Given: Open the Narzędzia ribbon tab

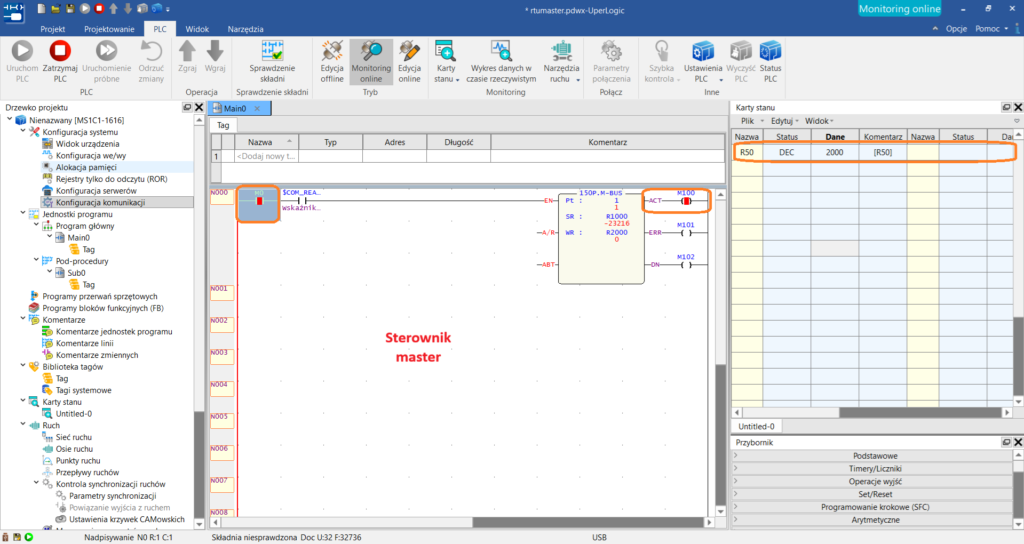Looking at the screenshot, I should pos(246,29).
